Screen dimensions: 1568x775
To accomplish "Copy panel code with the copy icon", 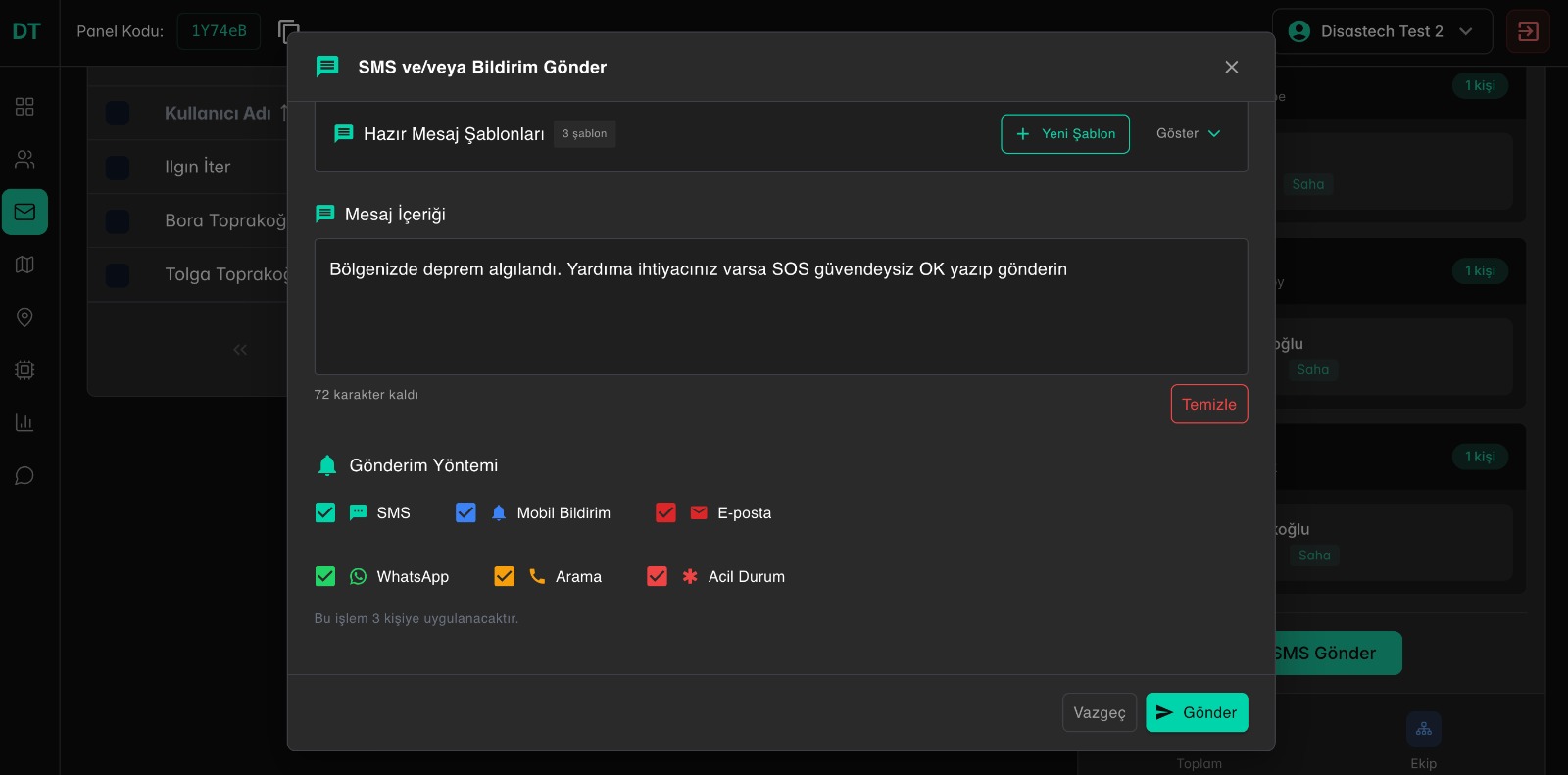I will (x=287, y=31).
